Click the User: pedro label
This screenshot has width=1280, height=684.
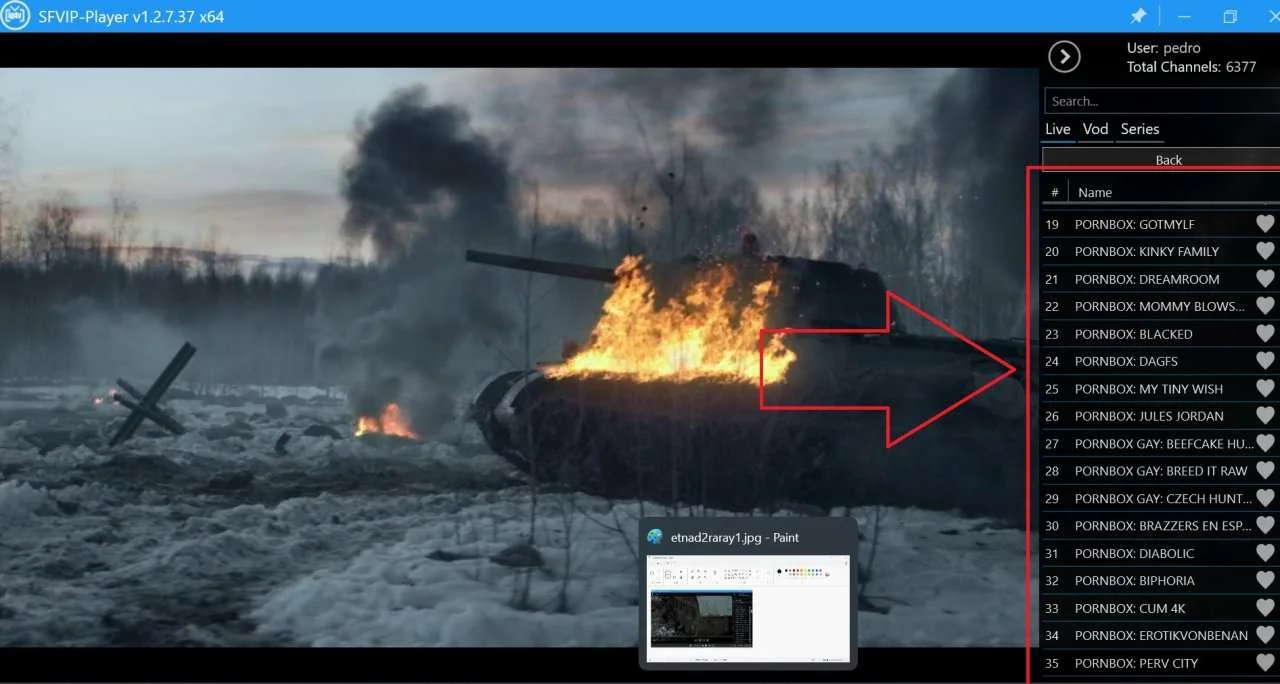[1163, 48]
